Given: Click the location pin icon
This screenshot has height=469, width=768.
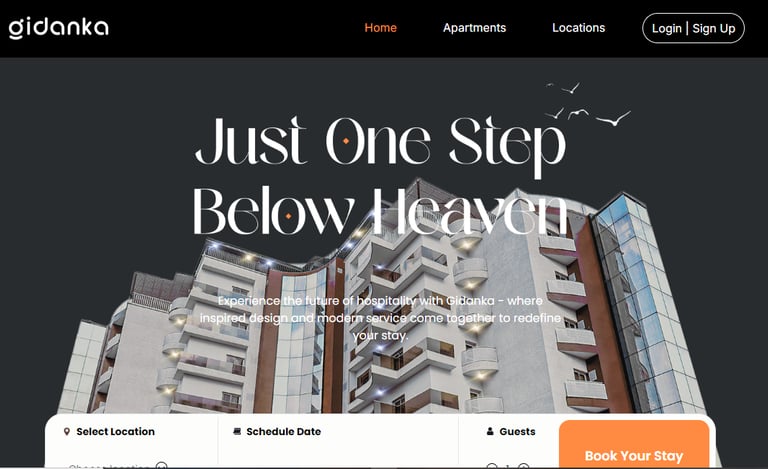Looking at the screenshot, I should (67, 431).
